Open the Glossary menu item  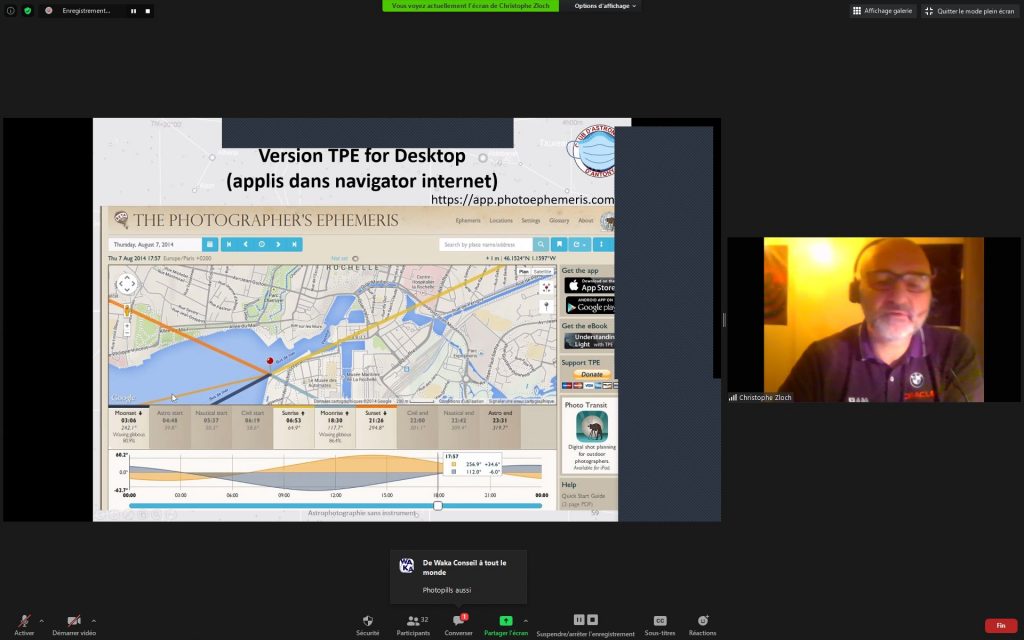(x=559, y=221)
